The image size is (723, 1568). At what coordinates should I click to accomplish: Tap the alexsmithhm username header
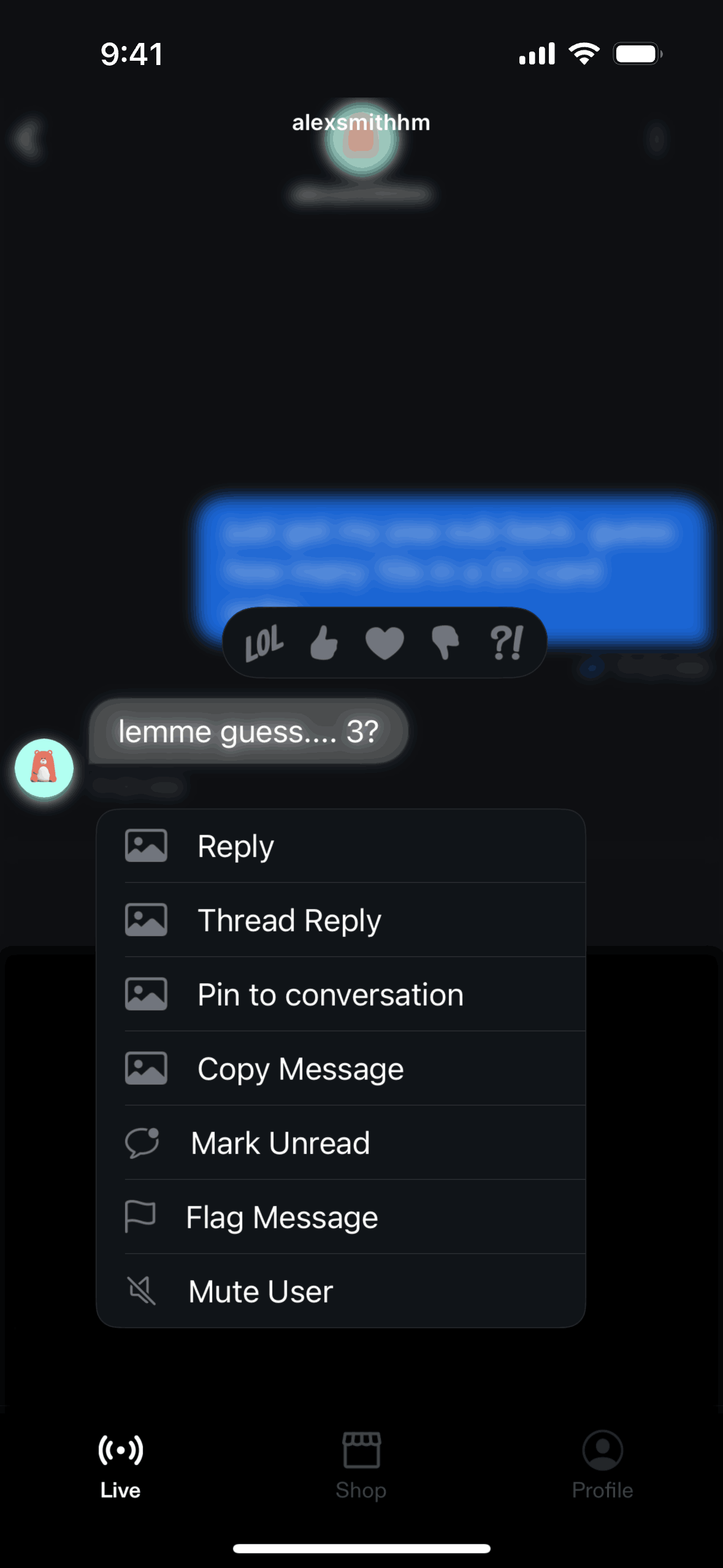click(361, 123)
